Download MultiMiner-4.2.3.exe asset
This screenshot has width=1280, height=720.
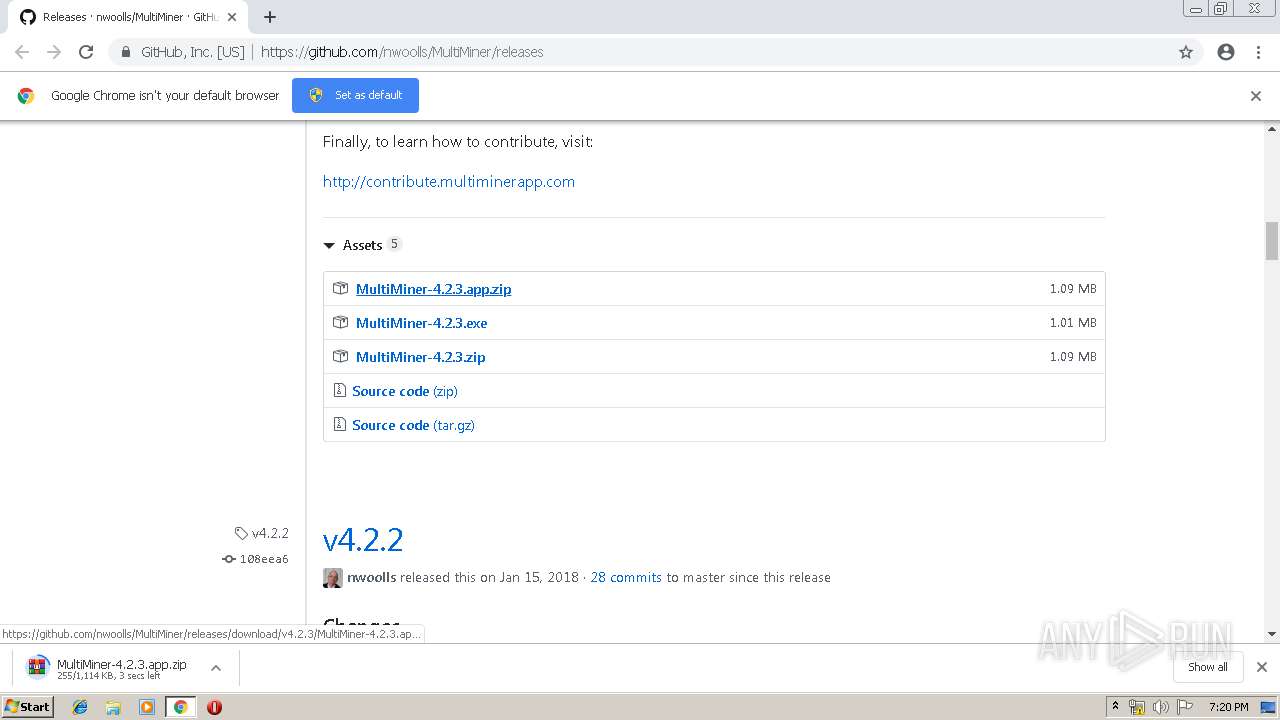(421, 323)
